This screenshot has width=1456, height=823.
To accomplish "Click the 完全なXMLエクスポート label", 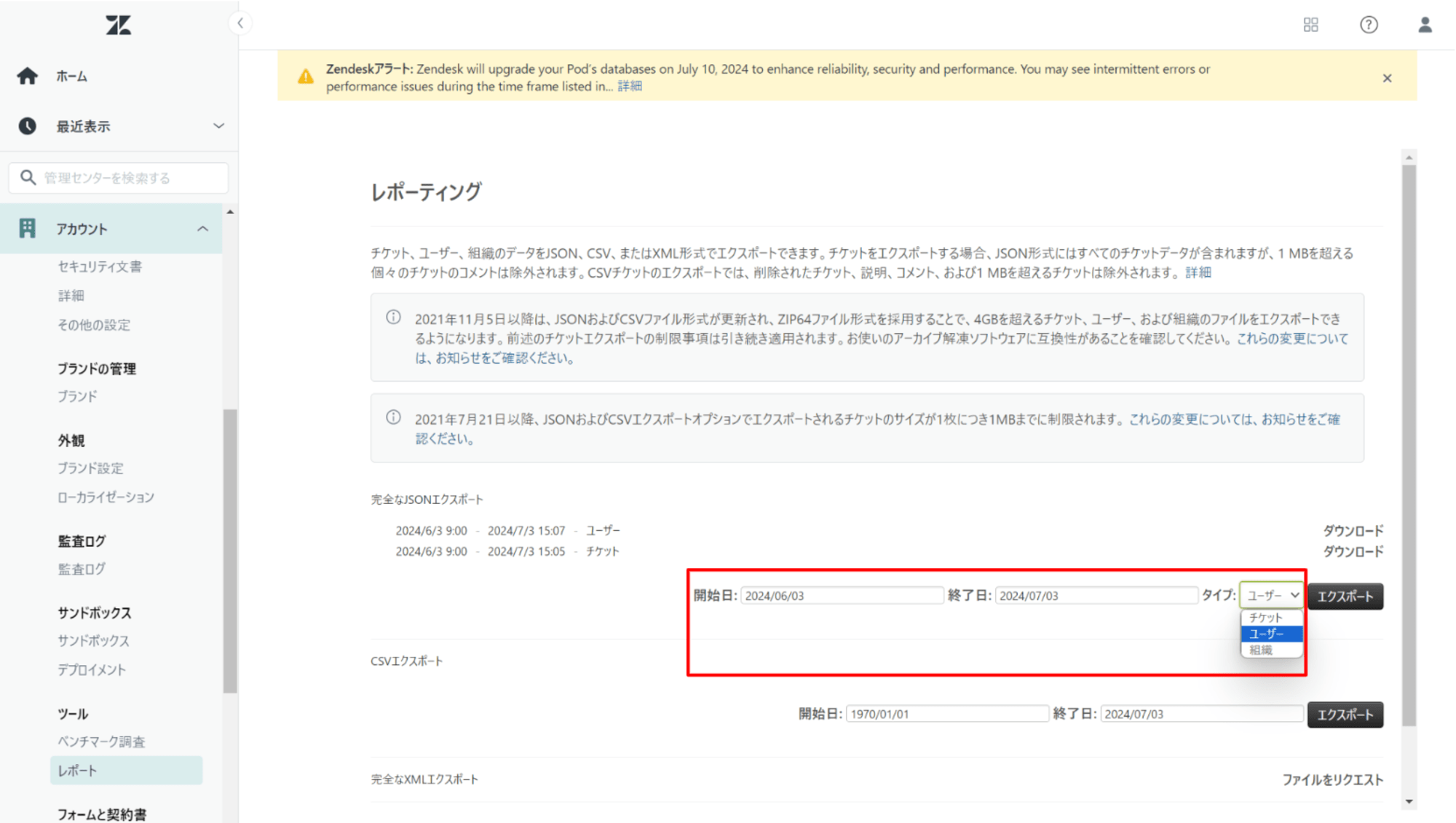I will (424, 779).
